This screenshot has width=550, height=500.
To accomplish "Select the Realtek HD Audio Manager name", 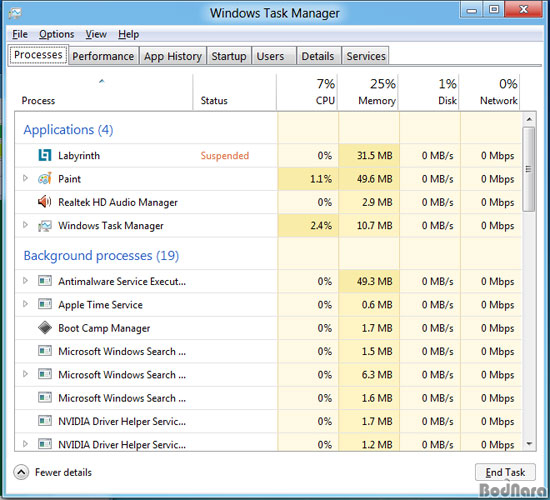I will 118,202.
